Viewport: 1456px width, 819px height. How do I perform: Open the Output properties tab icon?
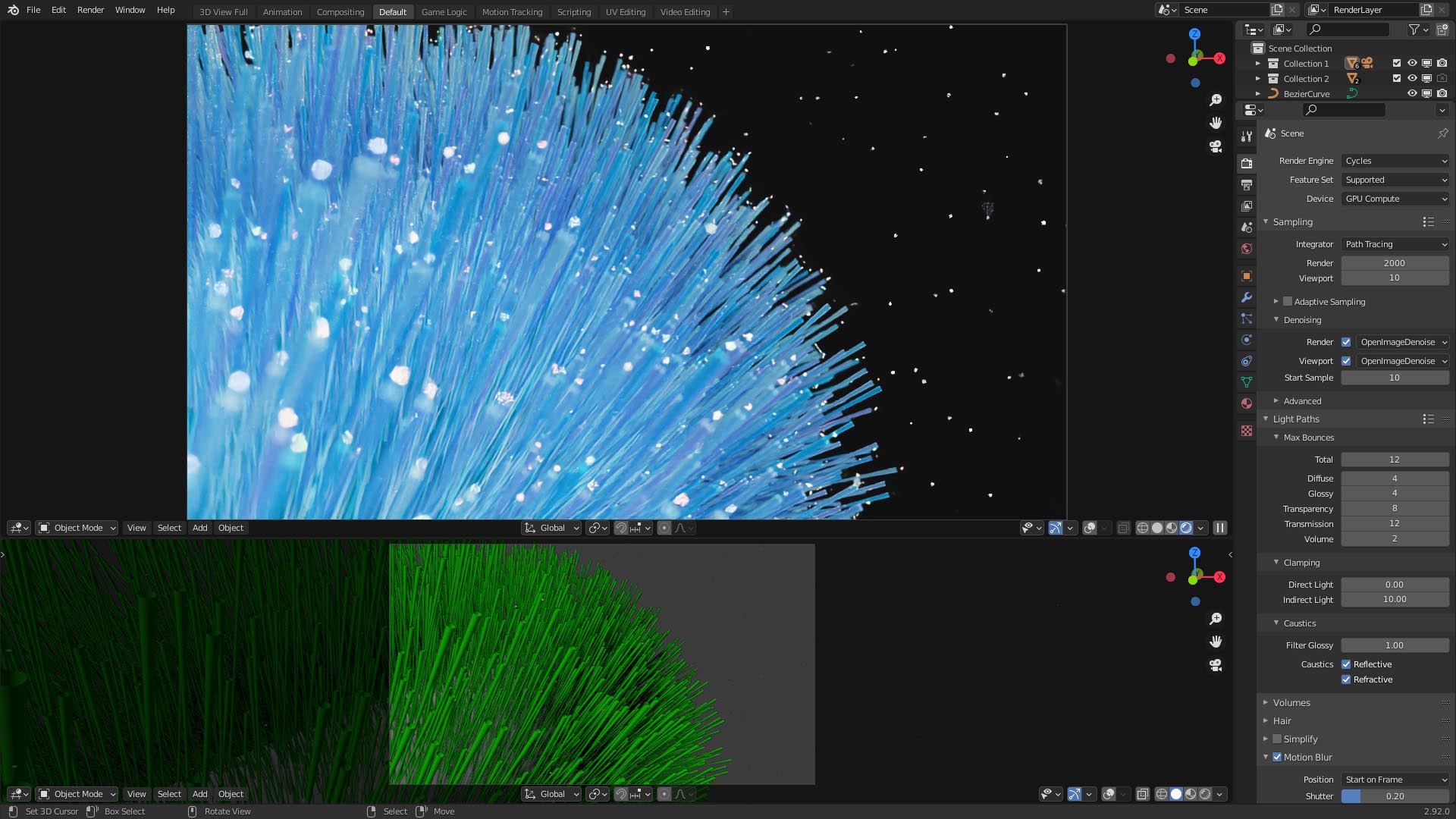pos(1247,184)
